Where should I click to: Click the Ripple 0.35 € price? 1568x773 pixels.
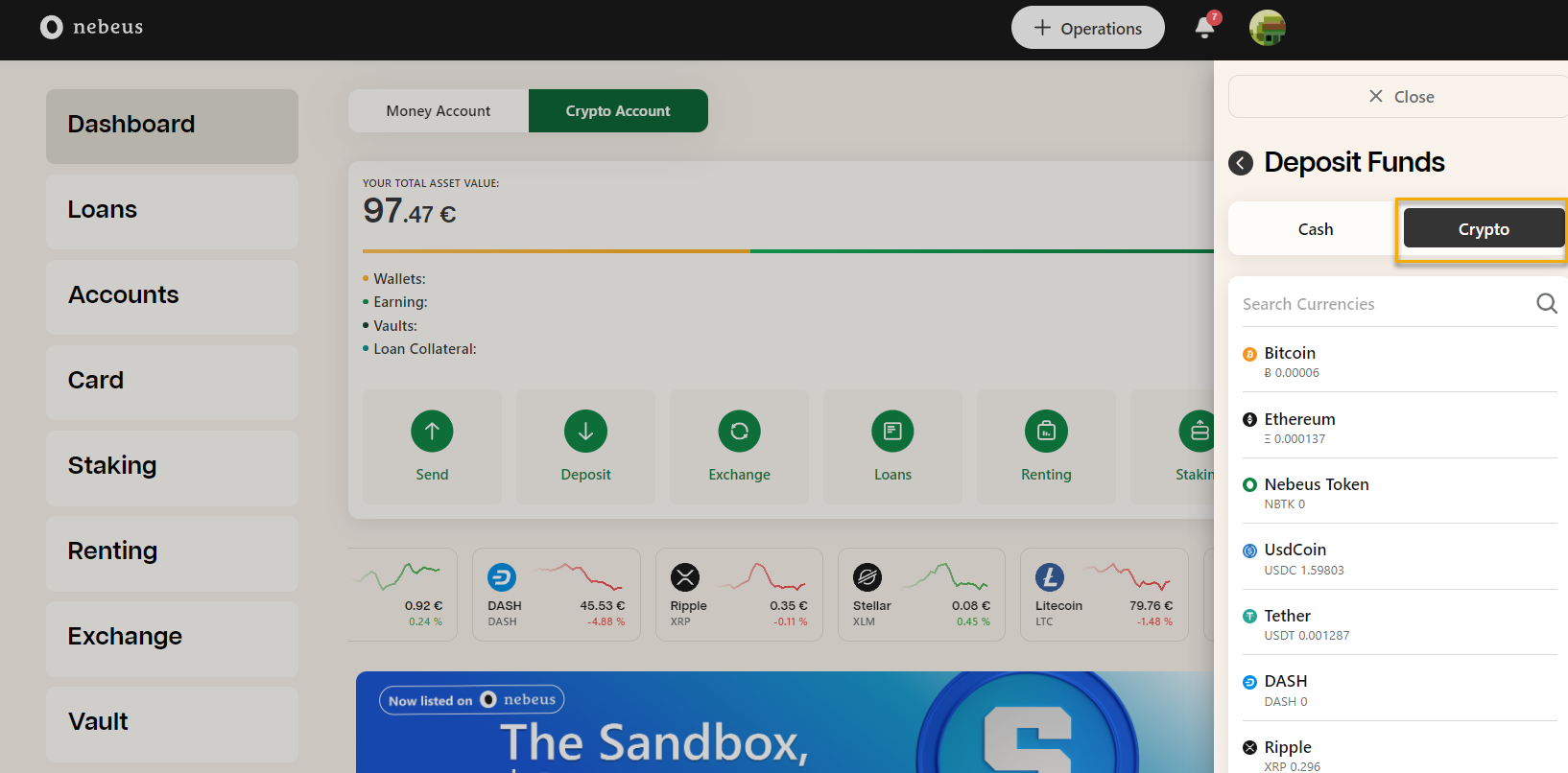(x=789, y=606)
